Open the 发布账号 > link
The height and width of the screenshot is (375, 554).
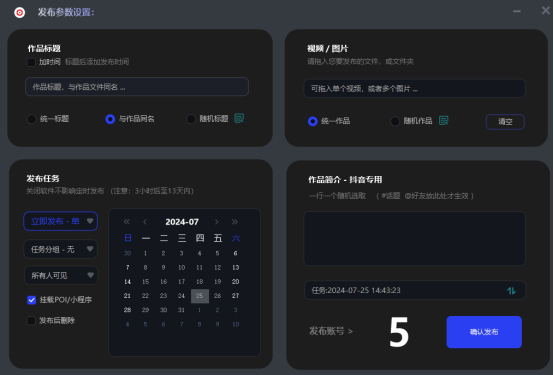point(331,331)
